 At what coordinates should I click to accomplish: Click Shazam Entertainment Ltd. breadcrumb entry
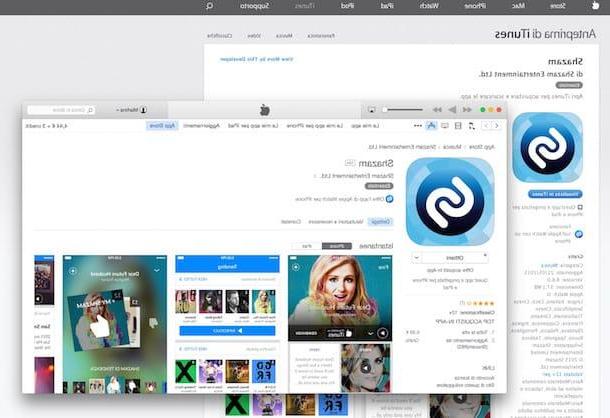click(x=402, y=147)
